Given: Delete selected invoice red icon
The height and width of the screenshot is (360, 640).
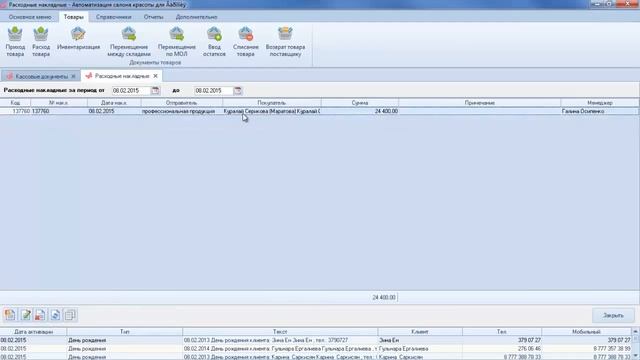Looking at the screenshot, I should pyautogui.click(x=40, y=315).
